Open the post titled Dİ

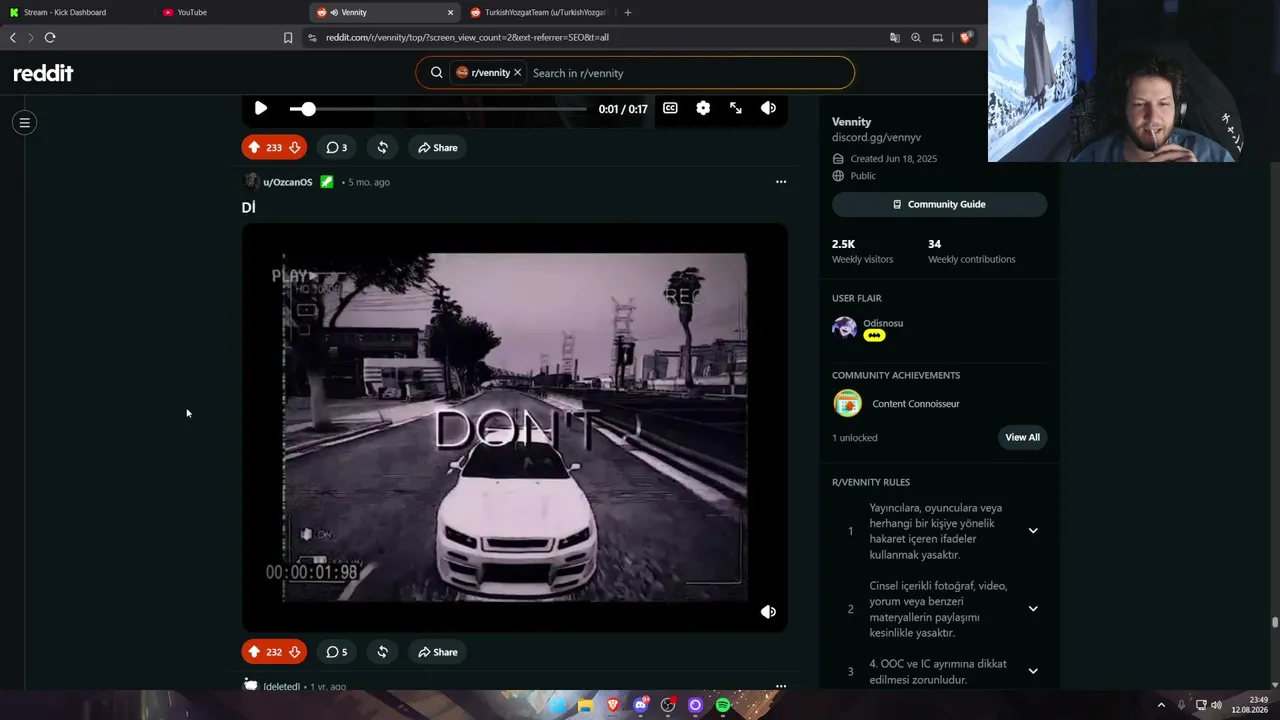248,207
